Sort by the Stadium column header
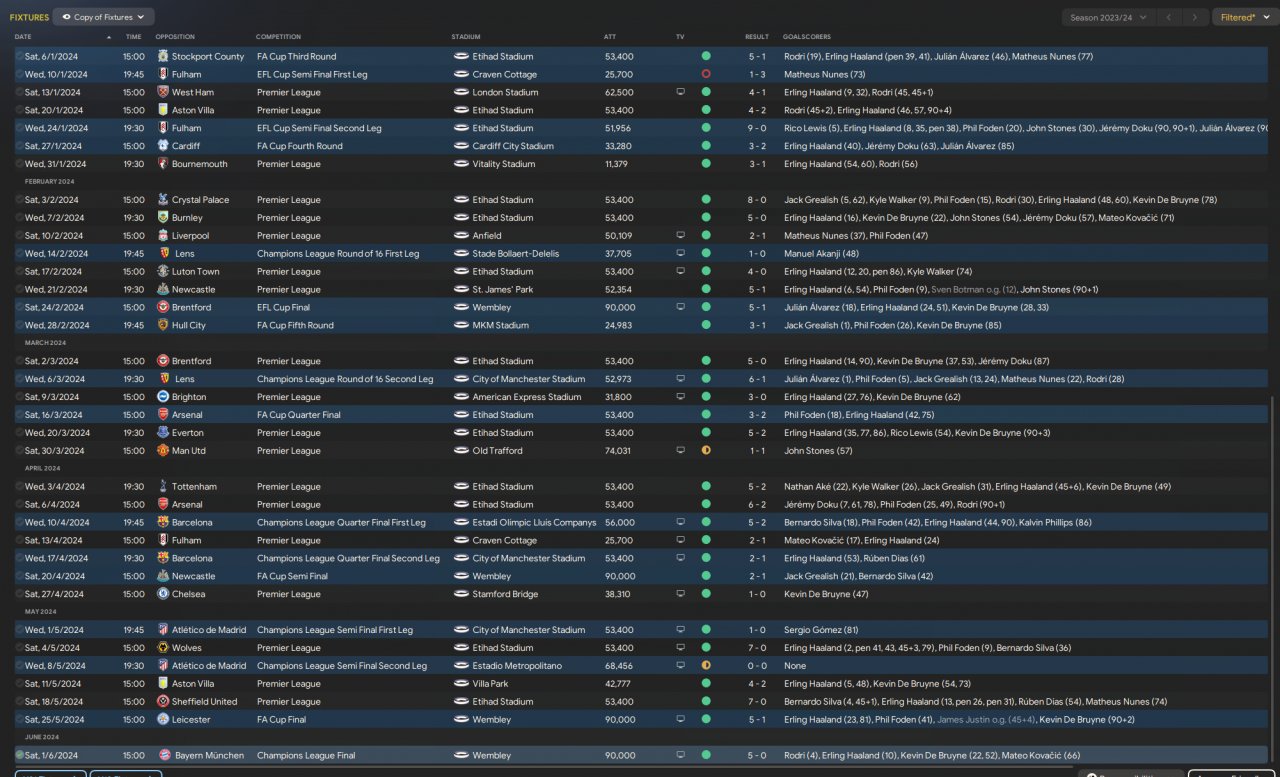 pyautogui.click(x=466, y=37)
